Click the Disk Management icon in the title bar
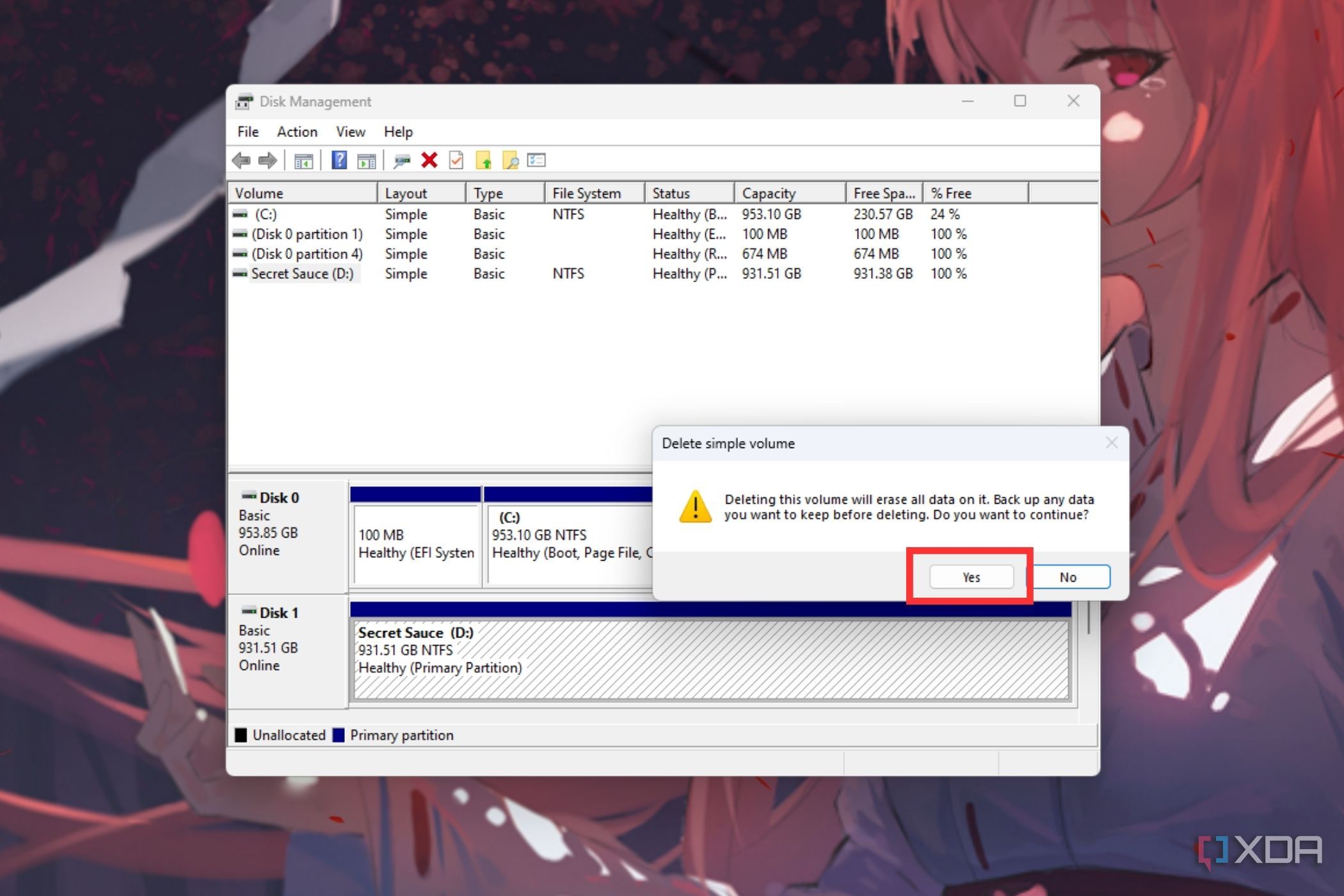This screenshot has width=1344, height=896. pos(245,101)
